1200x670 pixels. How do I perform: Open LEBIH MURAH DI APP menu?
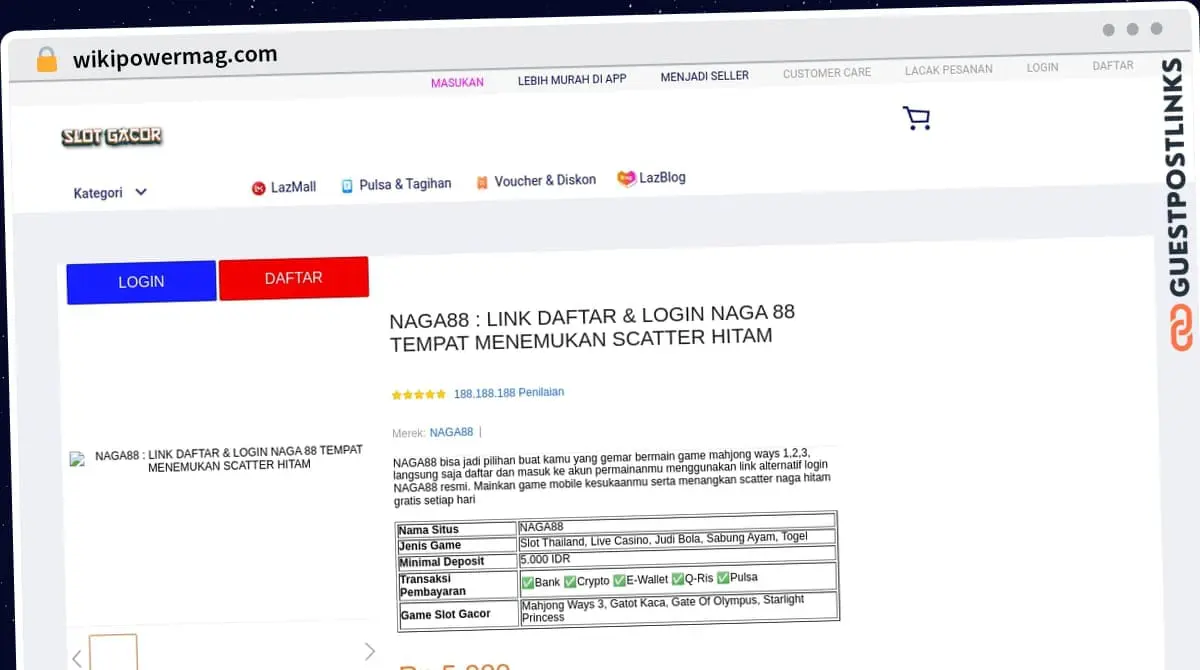pos(572,79)
